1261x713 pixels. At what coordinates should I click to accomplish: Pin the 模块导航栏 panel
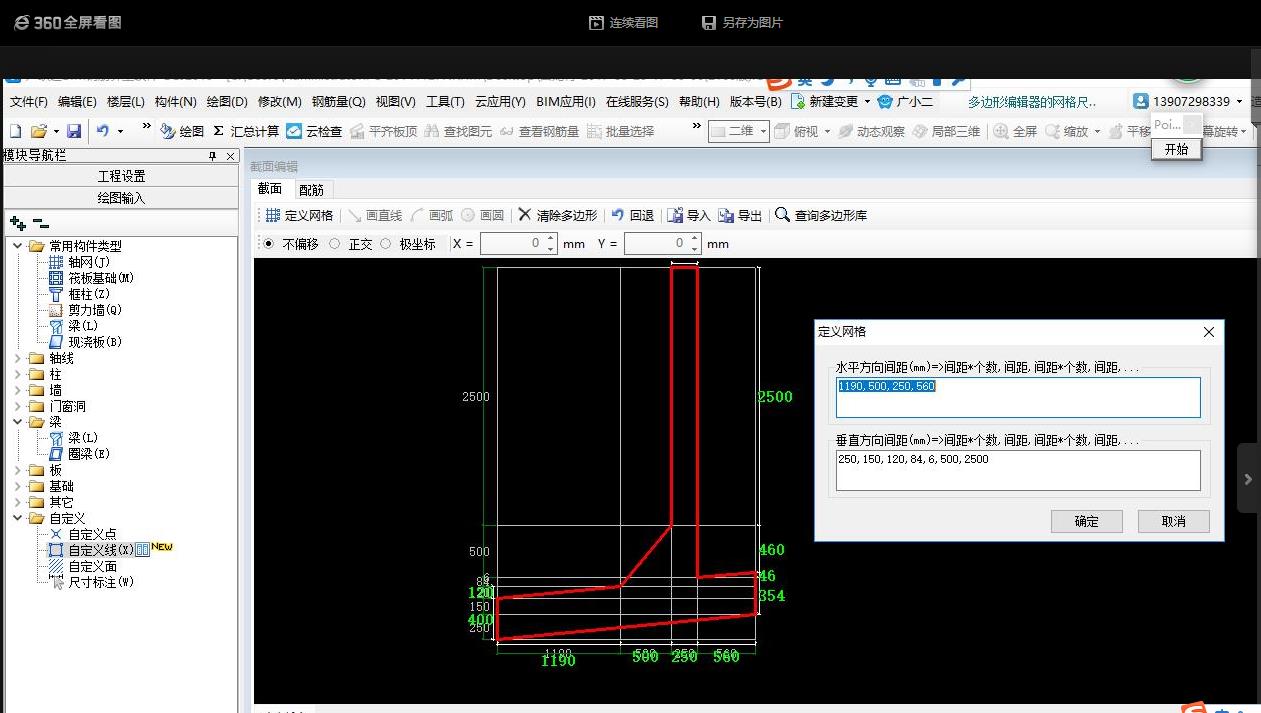tap(212, 156)
